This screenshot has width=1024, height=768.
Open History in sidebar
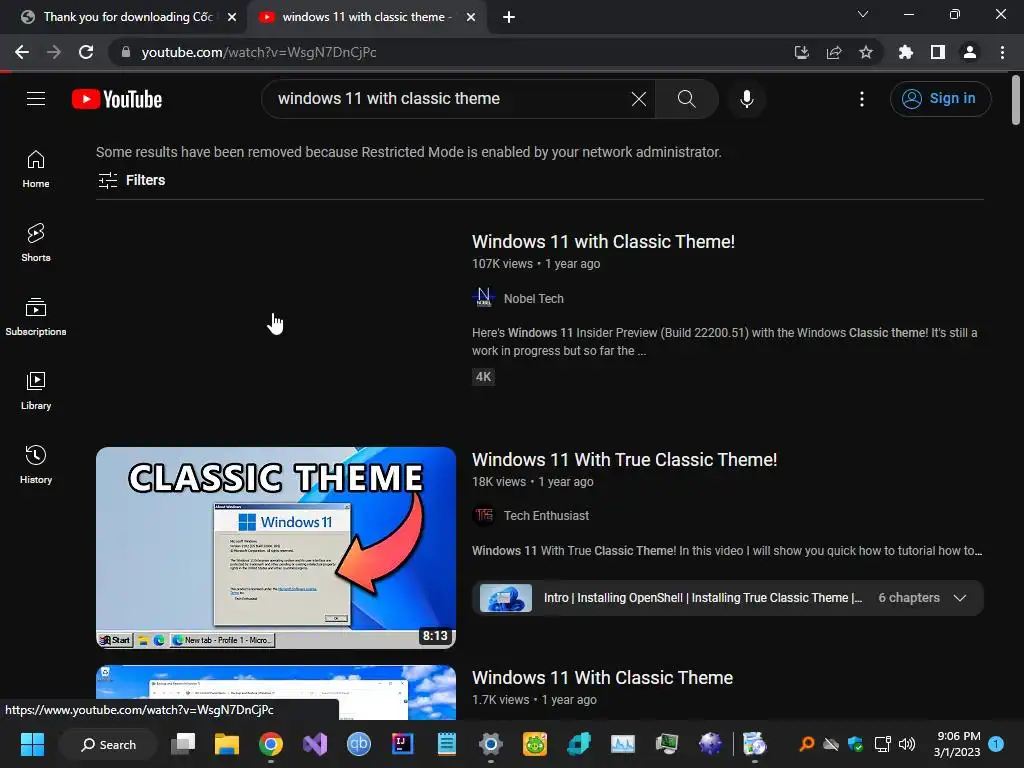pos(36,464)
